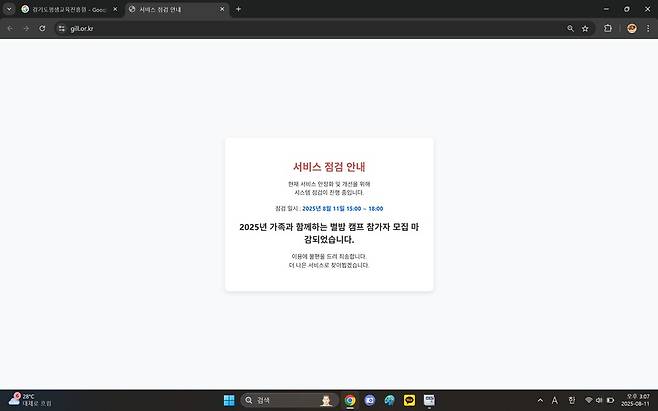Go back to the previous page
The image size is (658, 411).
click(10, 29)
